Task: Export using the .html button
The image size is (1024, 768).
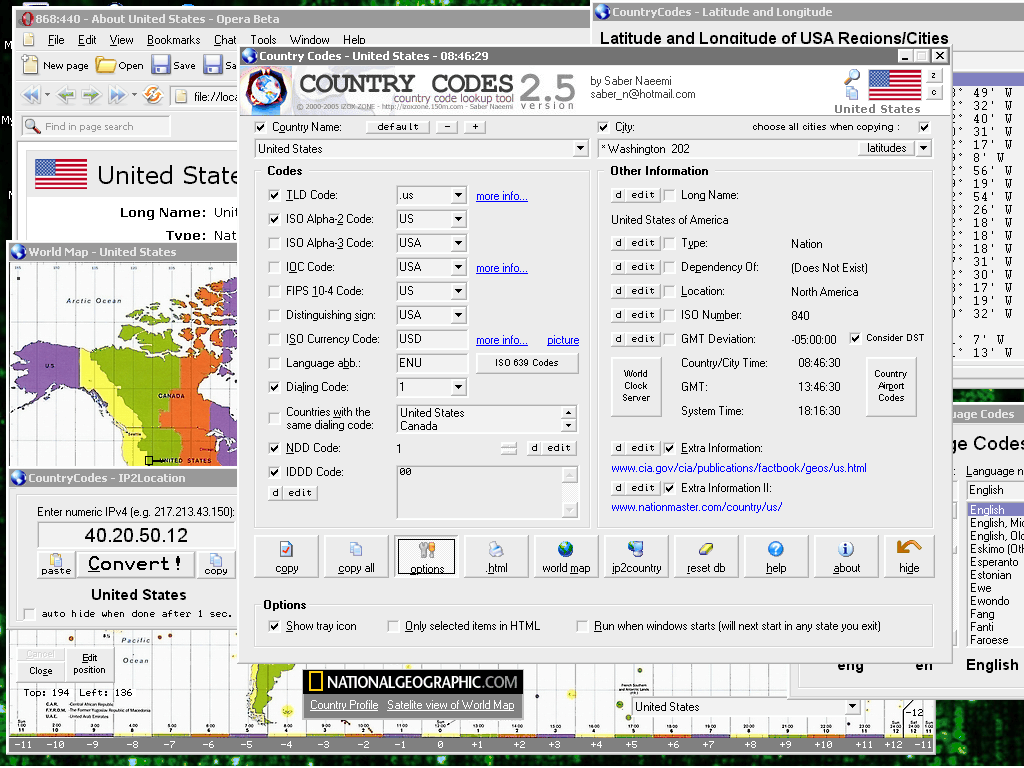Action: 496,556
